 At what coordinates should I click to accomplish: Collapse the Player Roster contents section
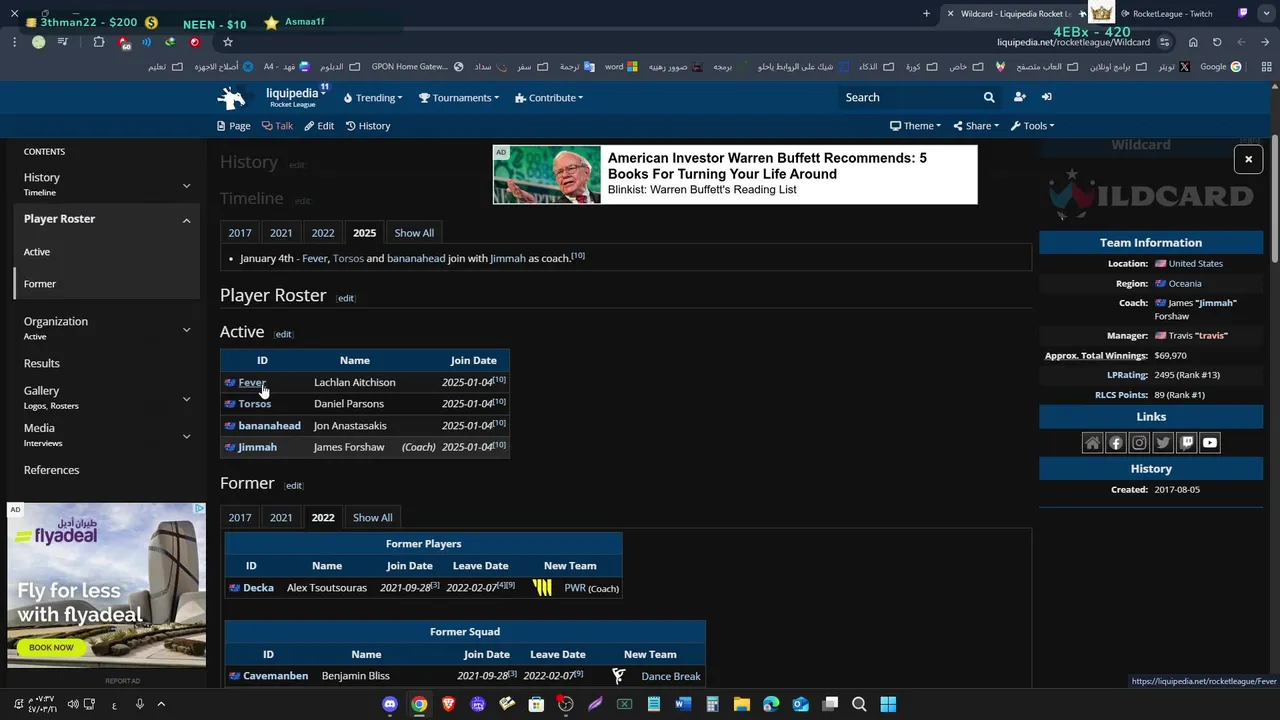pos(186,220)
